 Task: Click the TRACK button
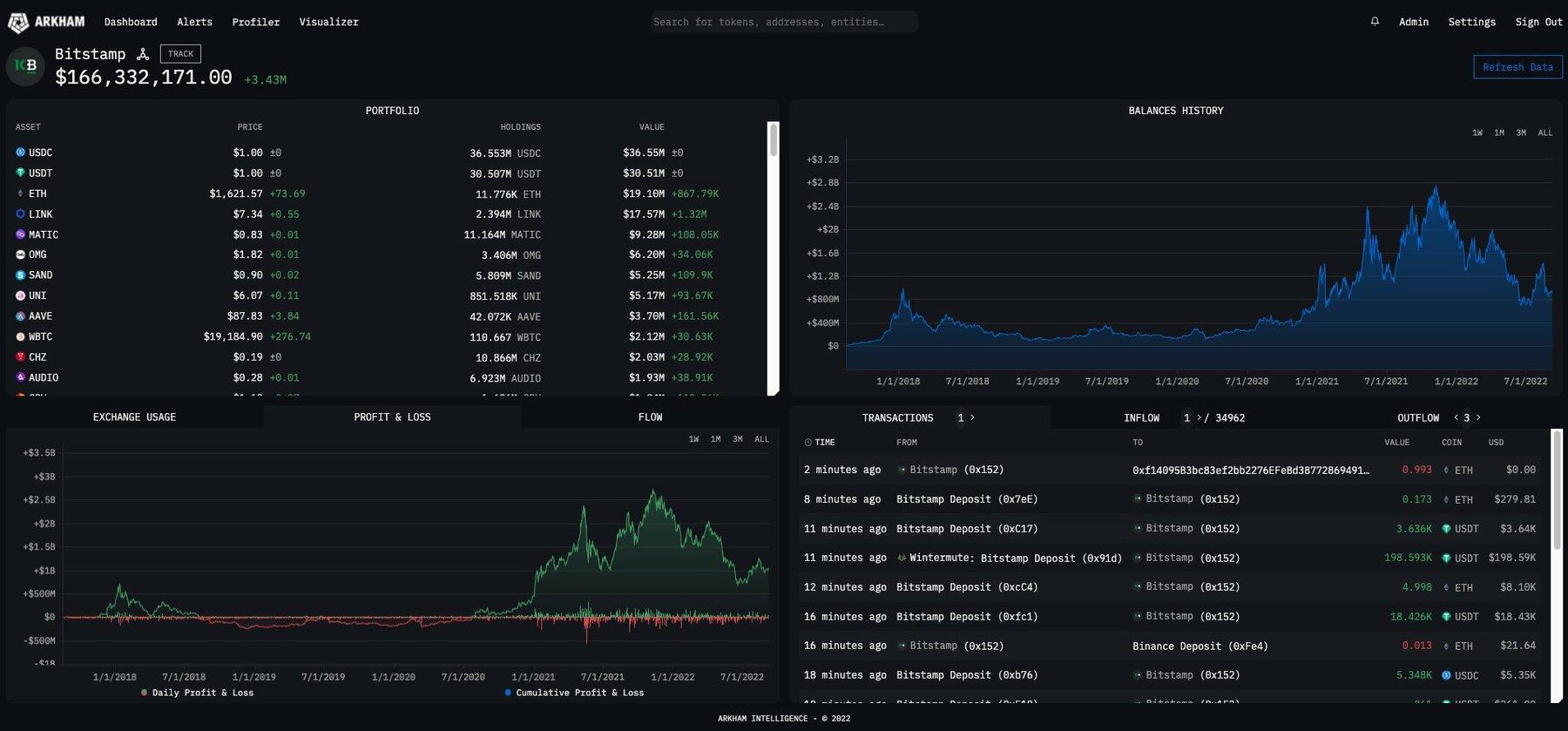pos(180,54)
